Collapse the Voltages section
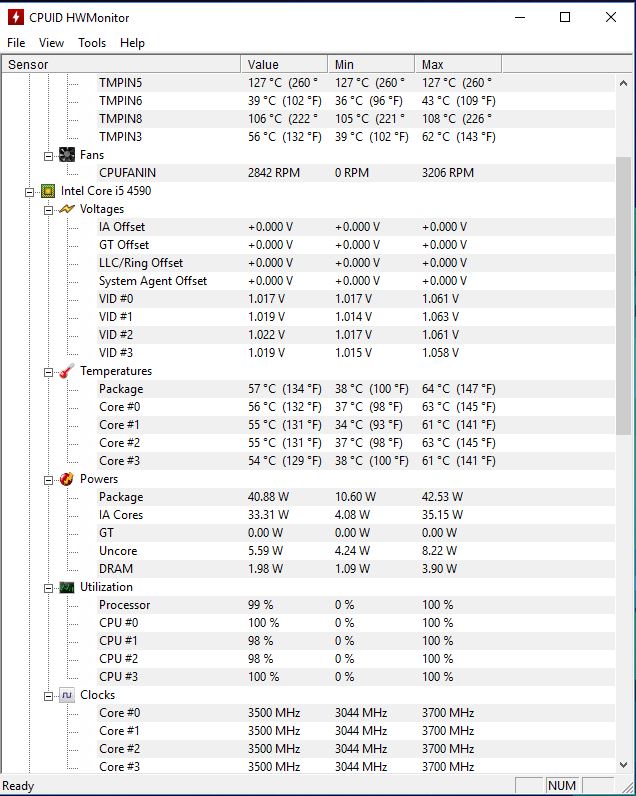 [x=48, y=210]
